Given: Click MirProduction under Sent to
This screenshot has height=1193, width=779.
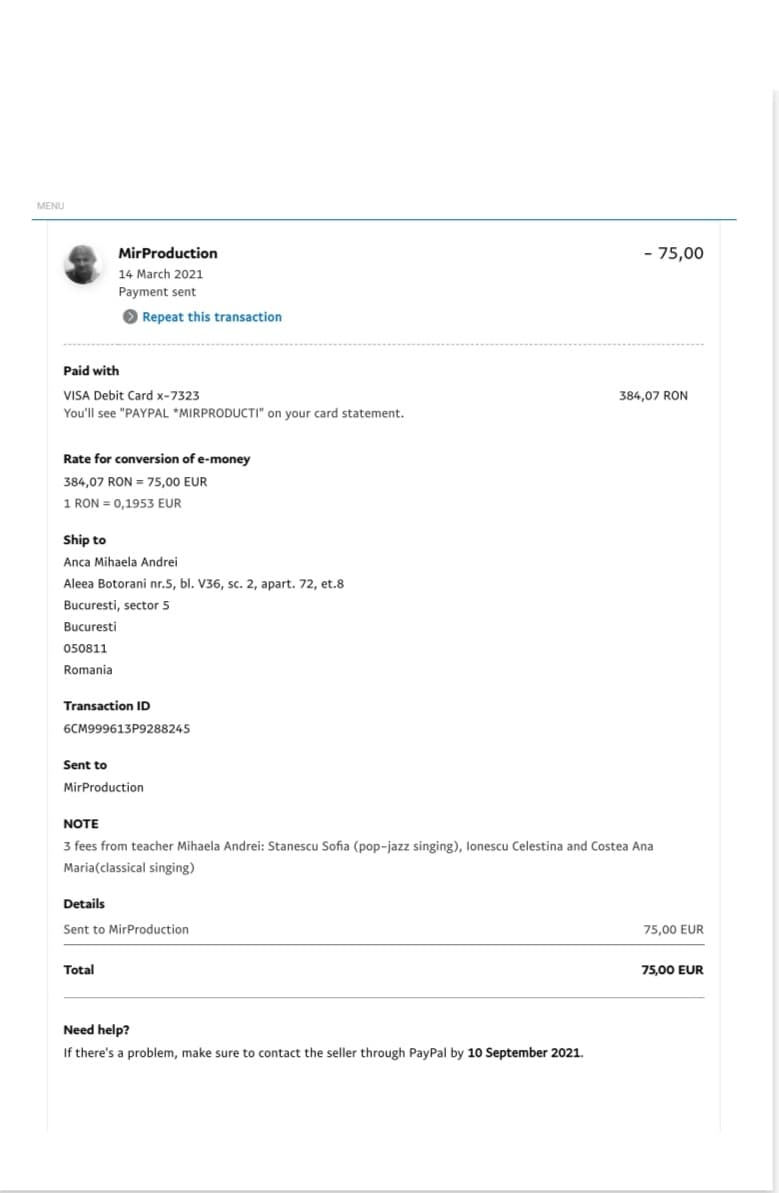Looking at the screenshot, I should click(103, 787).
